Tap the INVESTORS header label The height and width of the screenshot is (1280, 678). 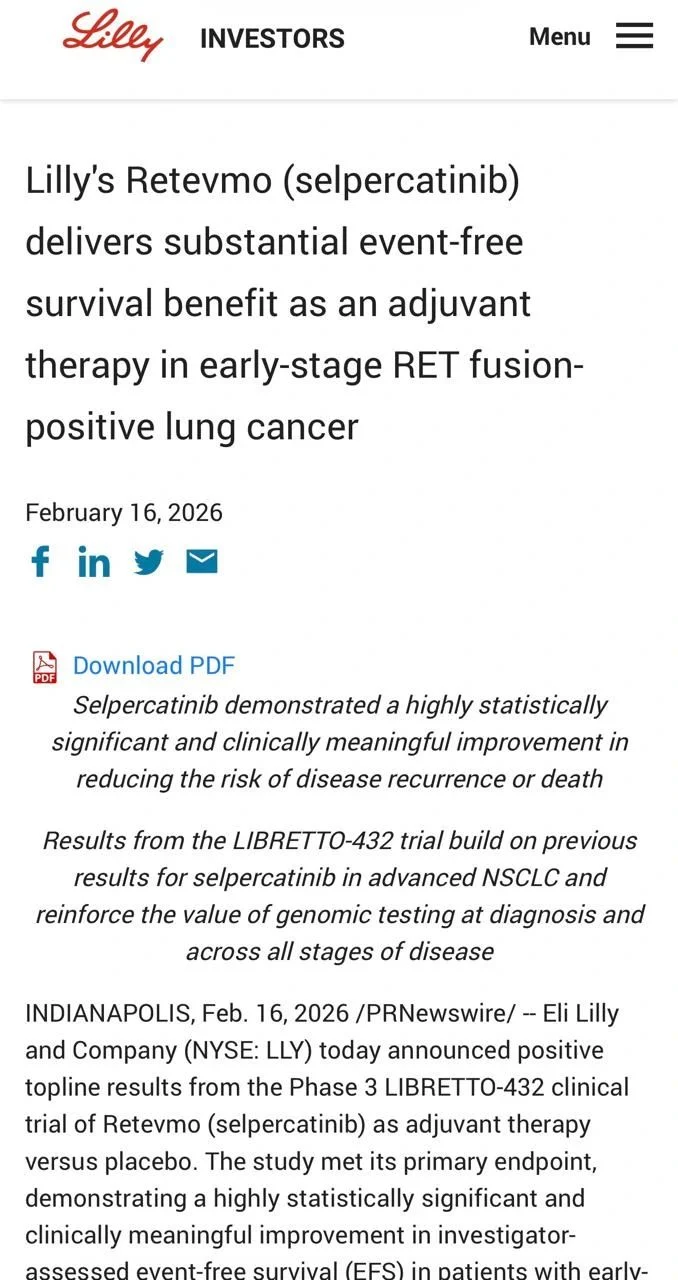pyautogui.click(x=272, y=39)
